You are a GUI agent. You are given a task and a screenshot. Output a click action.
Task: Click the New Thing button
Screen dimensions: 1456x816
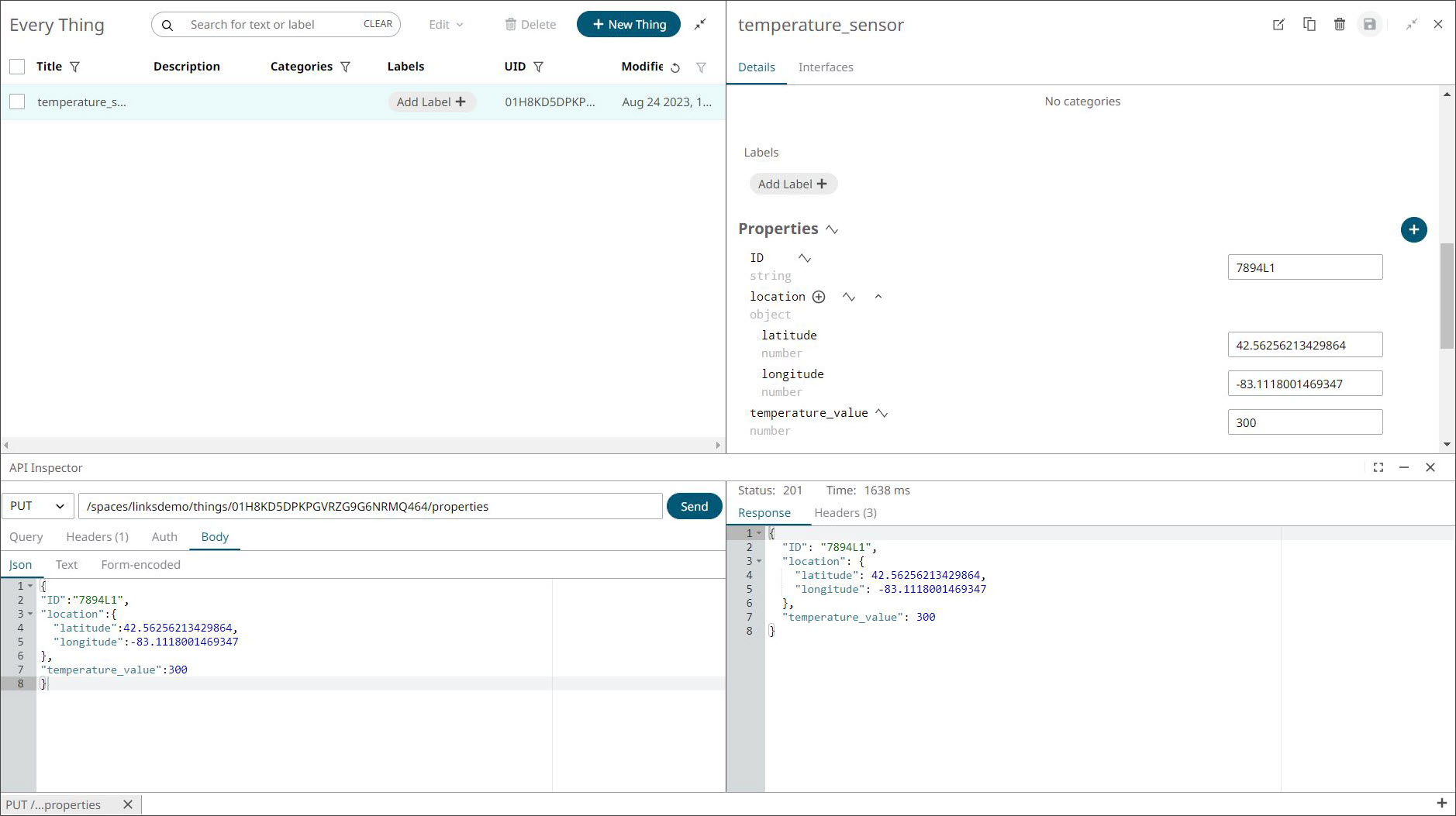pos(628,25)
